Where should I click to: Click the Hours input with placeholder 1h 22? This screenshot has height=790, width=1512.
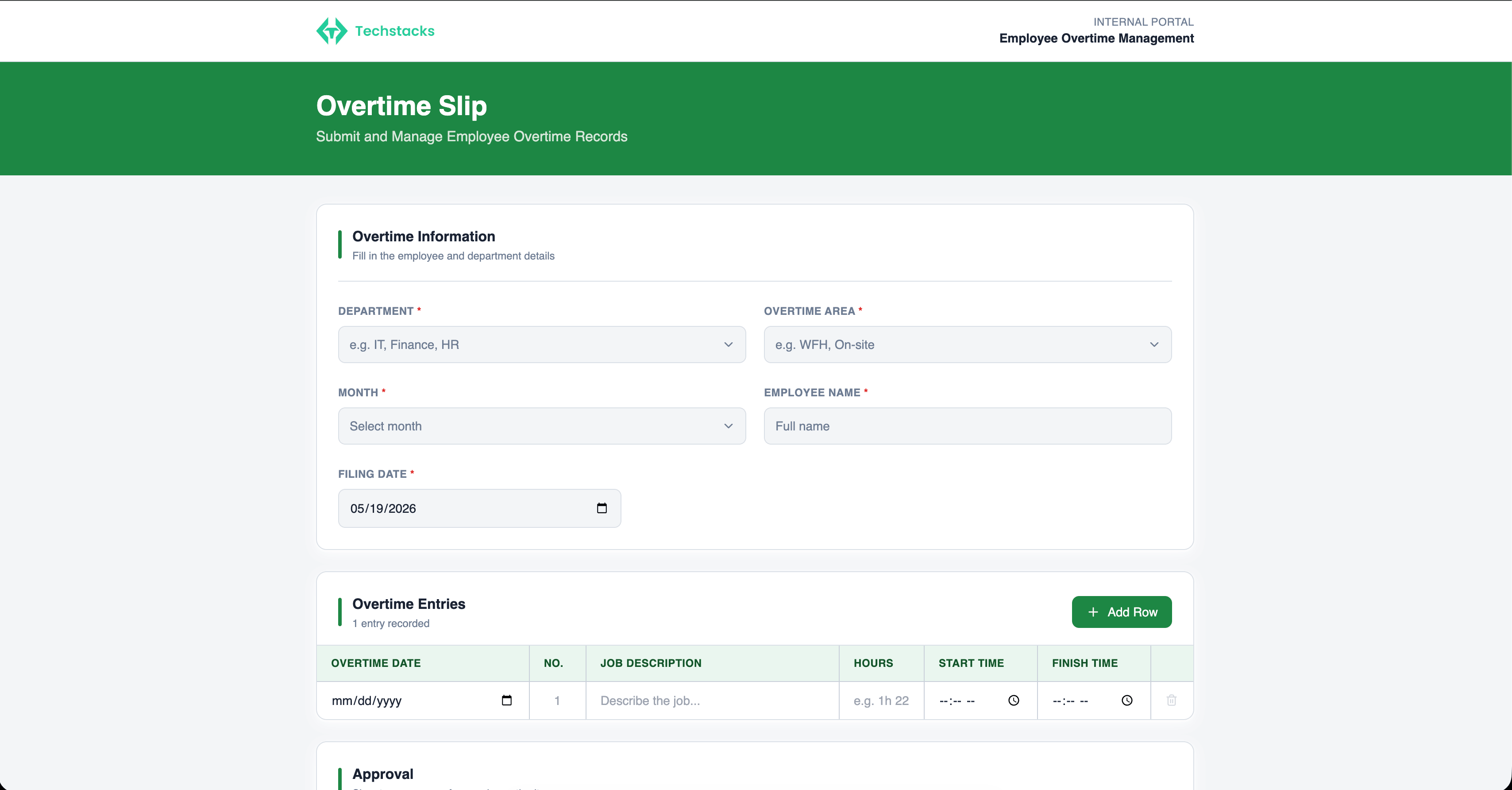point(881,700)
